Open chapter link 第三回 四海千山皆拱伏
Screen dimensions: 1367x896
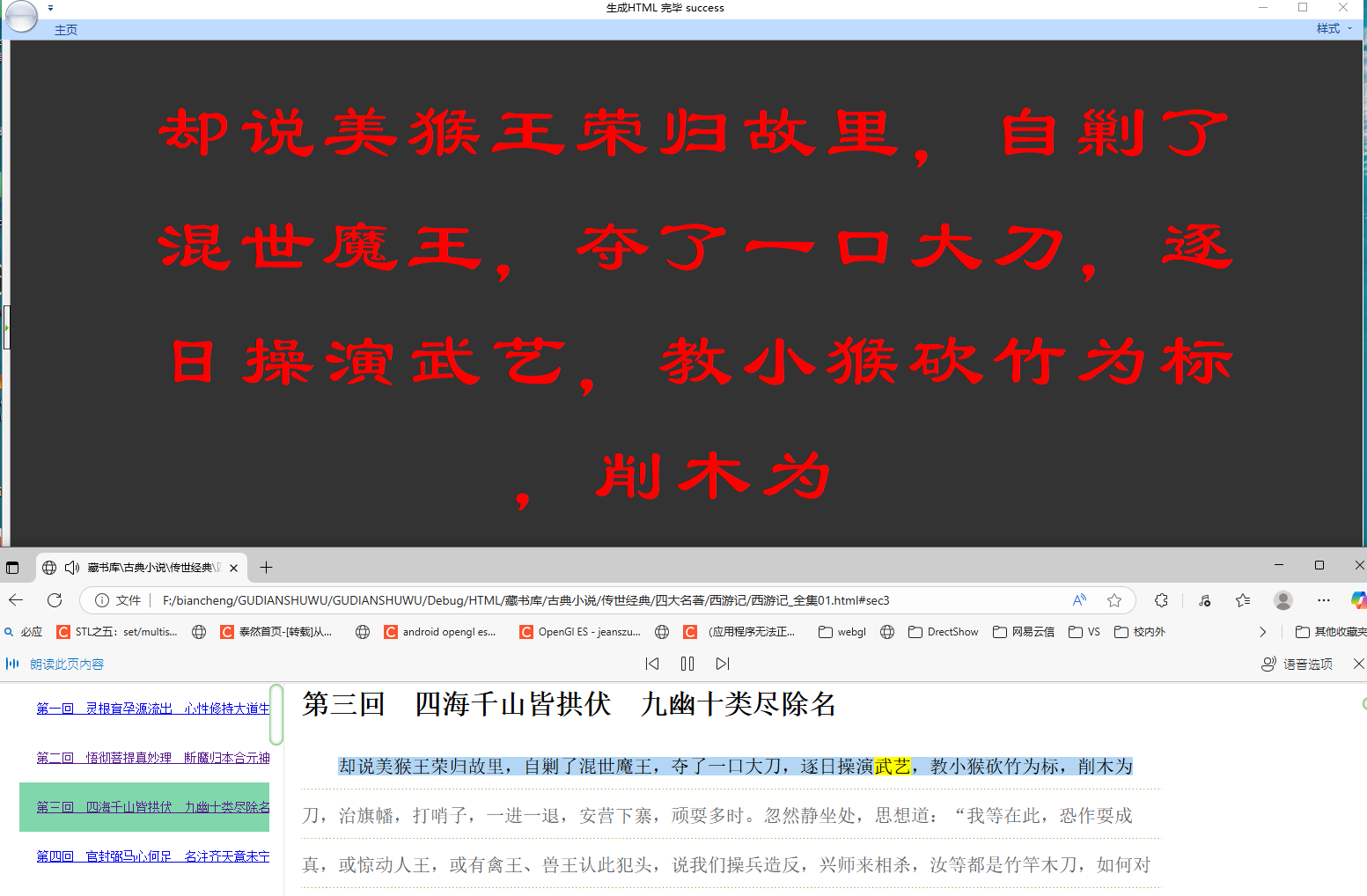[153, 807]
